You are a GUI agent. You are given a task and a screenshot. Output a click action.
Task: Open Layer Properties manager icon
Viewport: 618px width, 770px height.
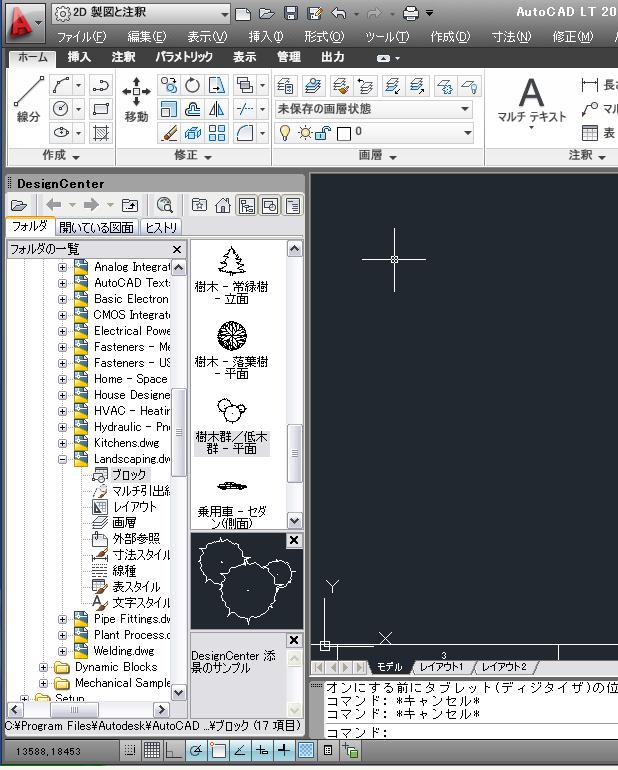coord(285,86)
